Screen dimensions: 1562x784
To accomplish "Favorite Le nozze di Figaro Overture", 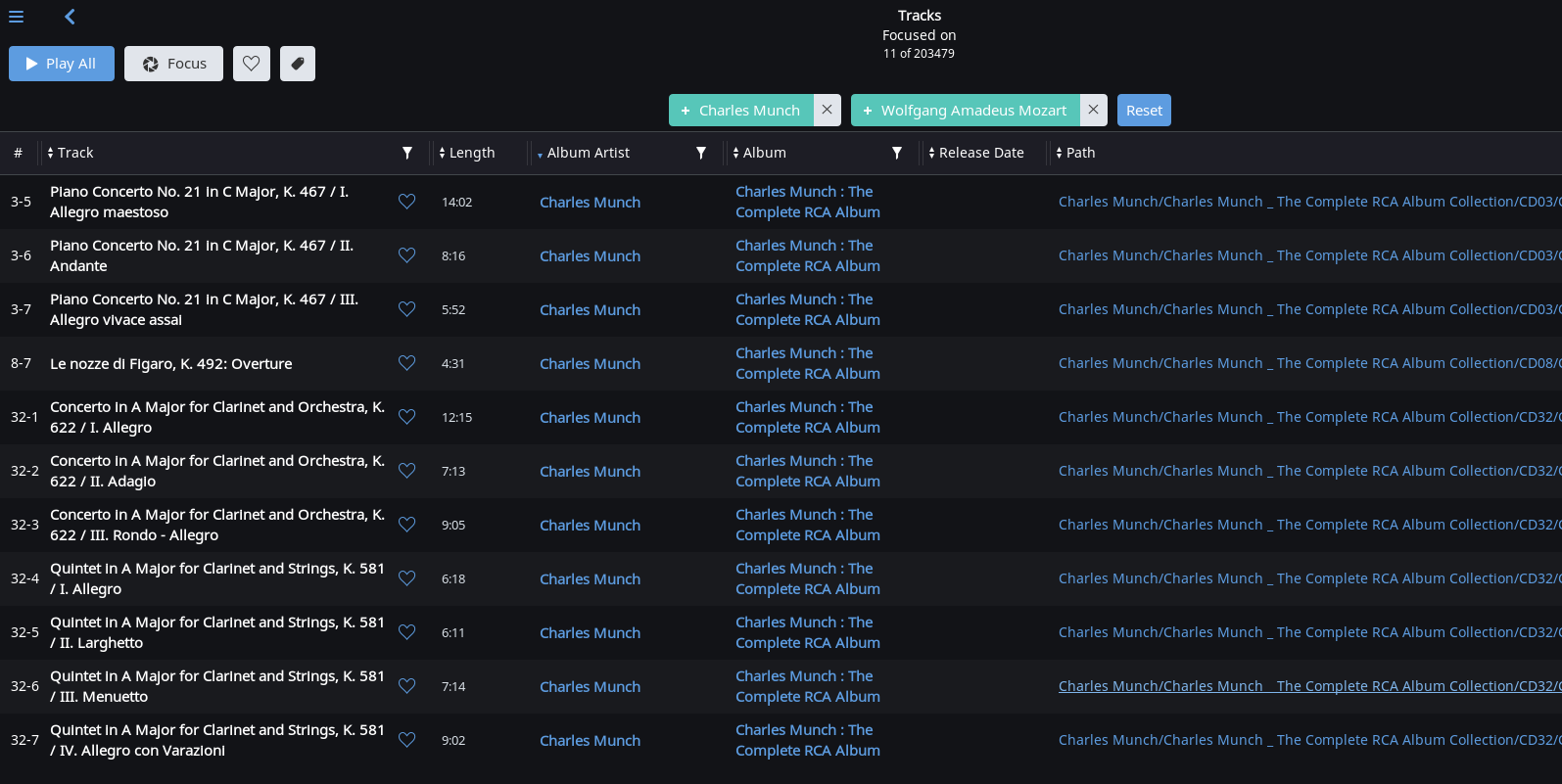I will pyautogui.click(x=407, y=363).
